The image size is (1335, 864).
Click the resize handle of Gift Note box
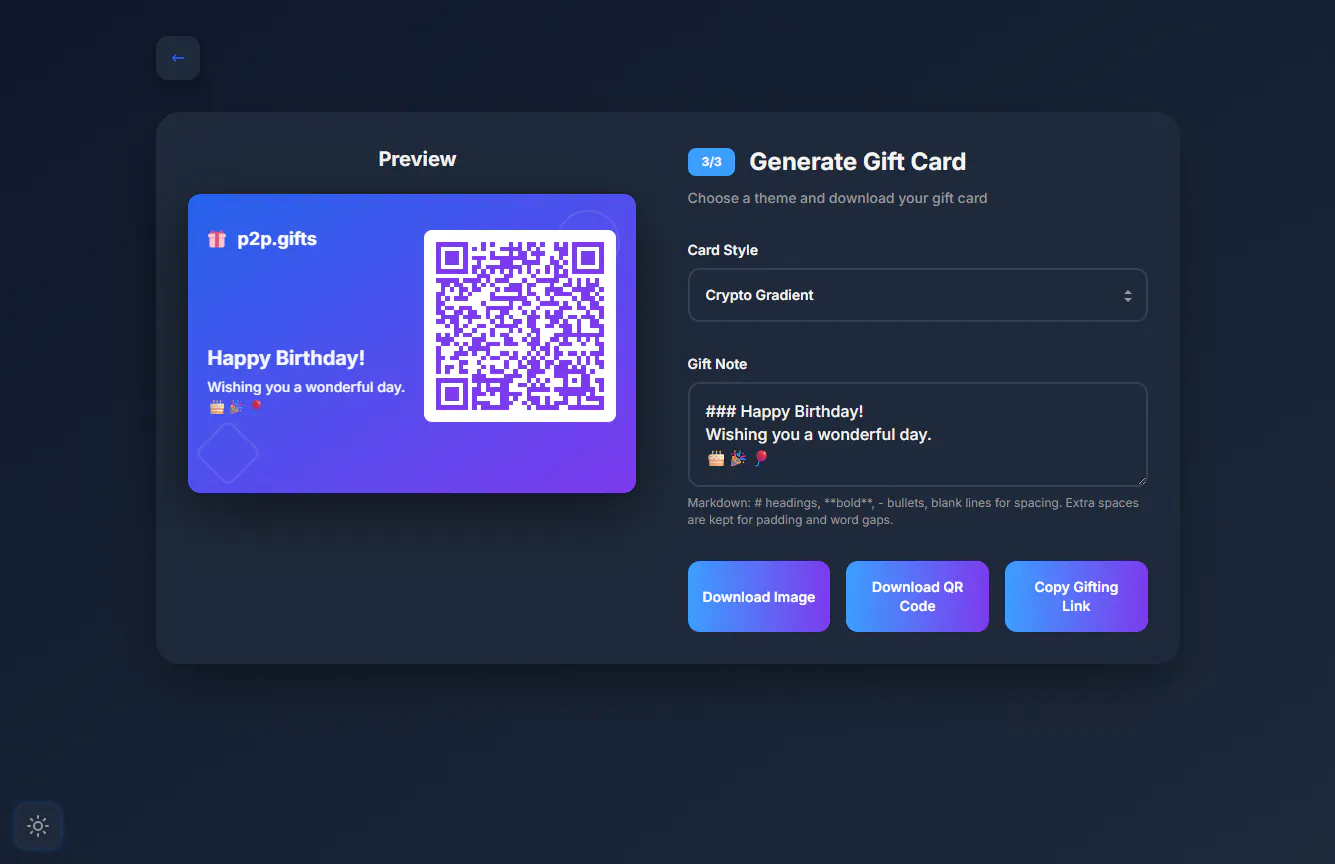(1140, 480)
